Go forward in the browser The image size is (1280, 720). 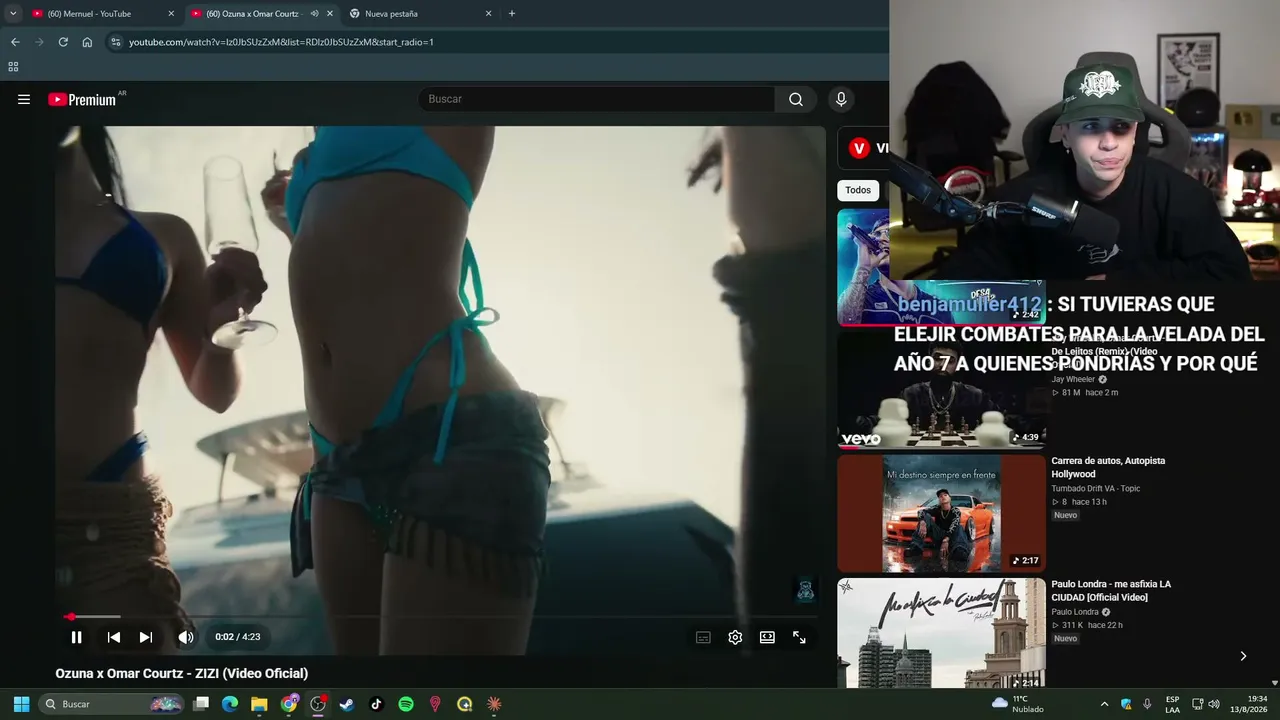(x=39, y=42)
